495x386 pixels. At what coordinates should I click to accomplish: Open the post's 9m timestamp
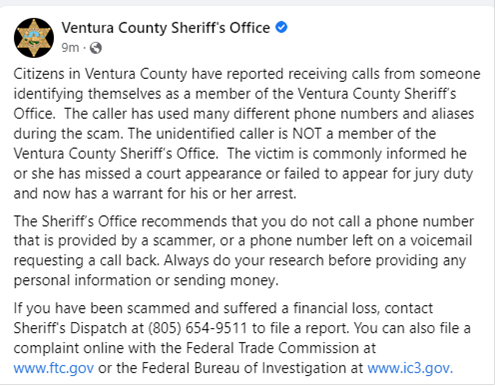tap(70, 48)
